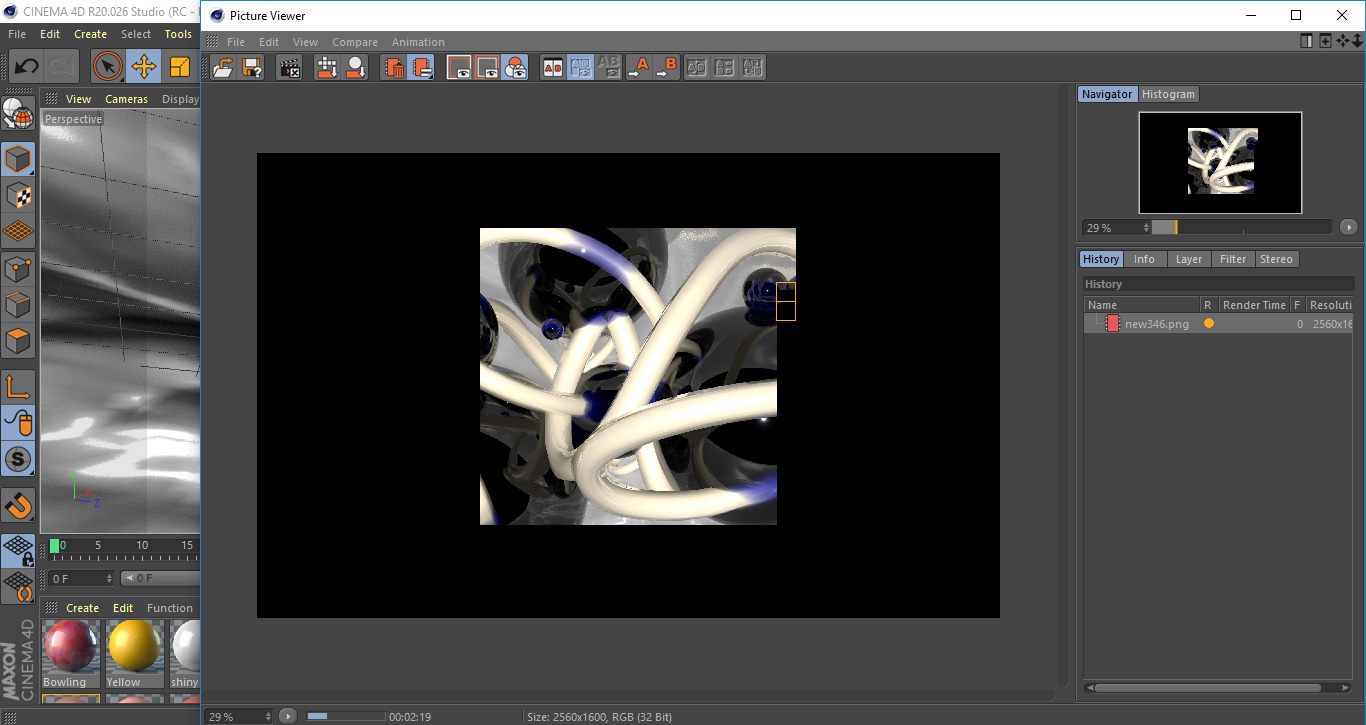The width and height of the screenshot is (1366, 725).
Task: Click Planar Workplane grid icon
Action: click(x=18, y=586)
